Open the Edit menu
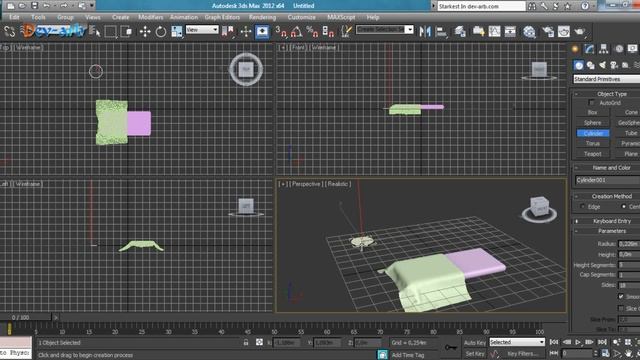640x360 pixels. (x=14, y=17)
